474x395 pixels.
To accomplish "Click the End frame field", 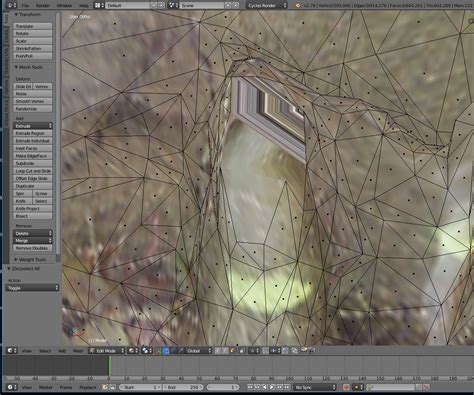I will click(x=183, y=387).
